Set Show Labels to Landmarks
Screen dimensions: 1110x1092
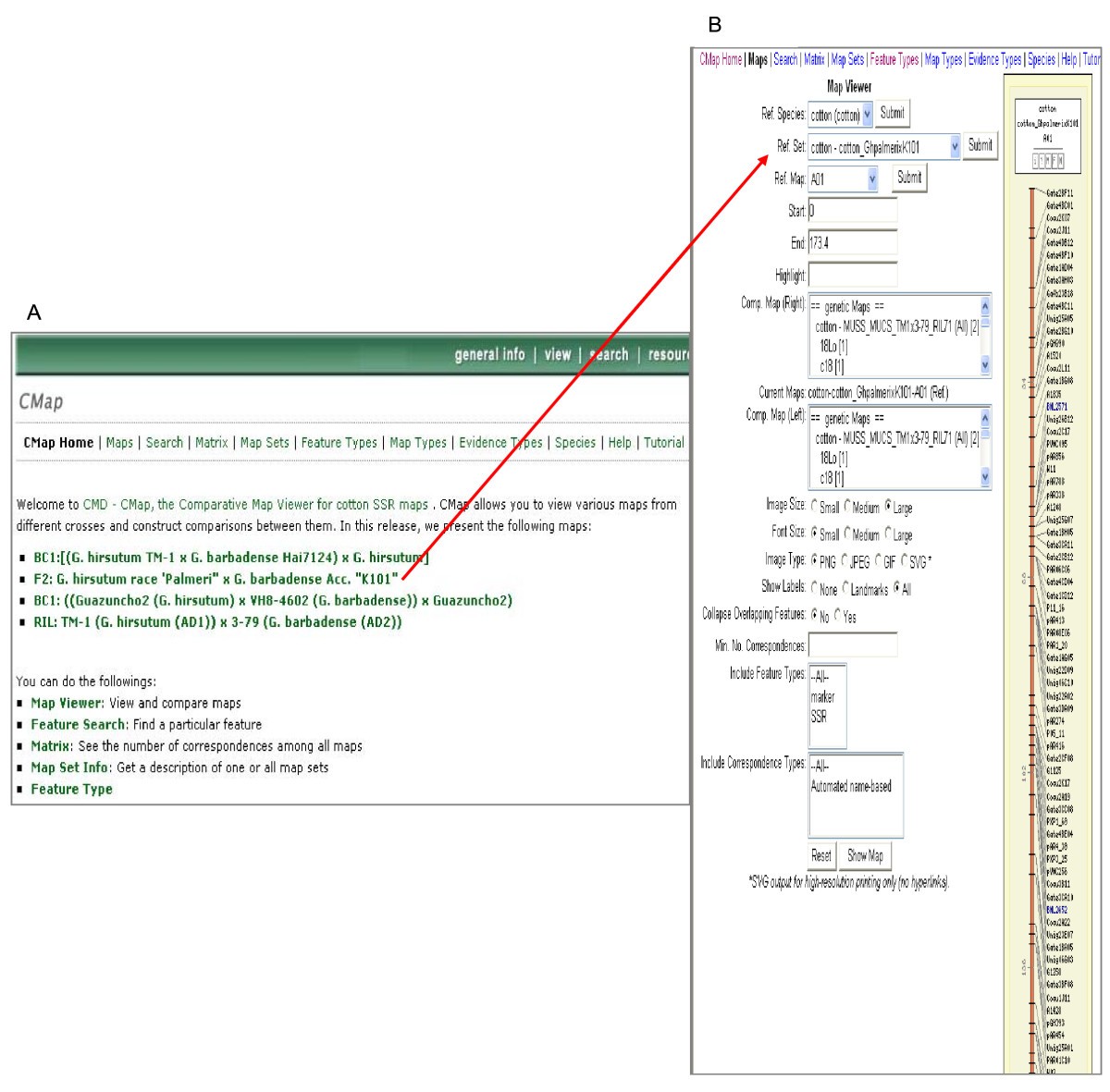tap(845, 588)
